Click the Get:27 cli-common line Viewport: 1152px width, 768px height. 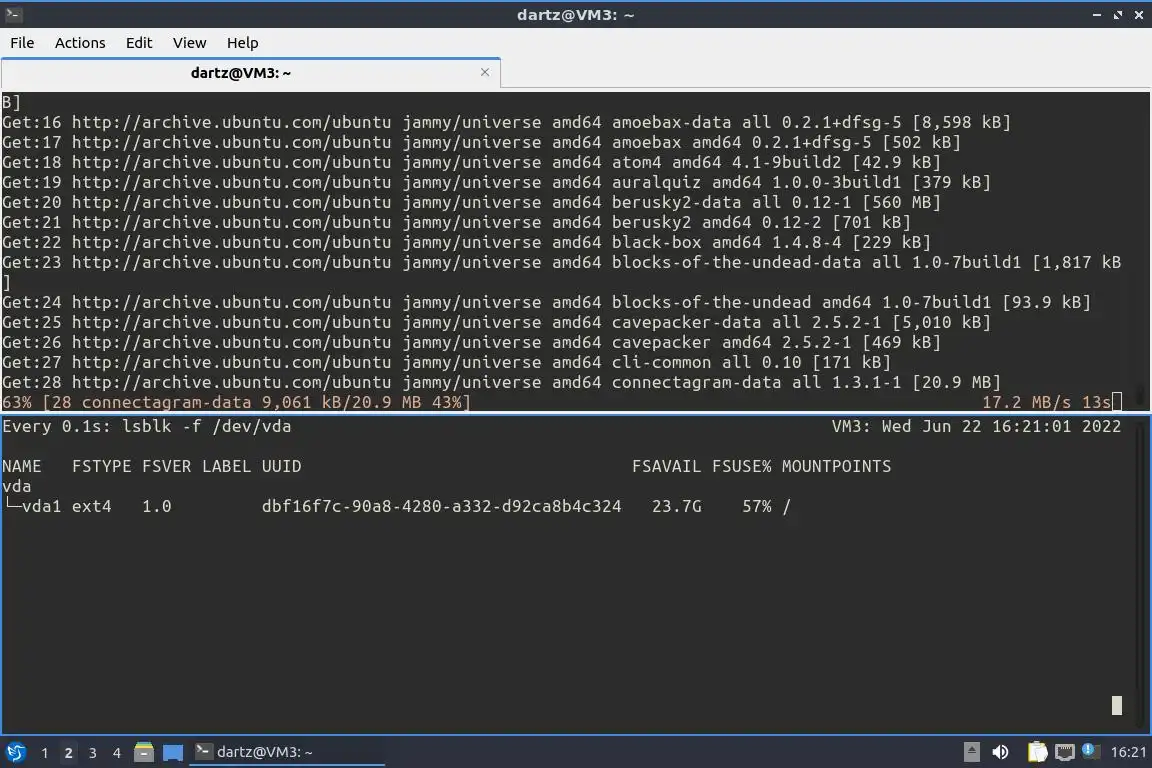(446, 362)
